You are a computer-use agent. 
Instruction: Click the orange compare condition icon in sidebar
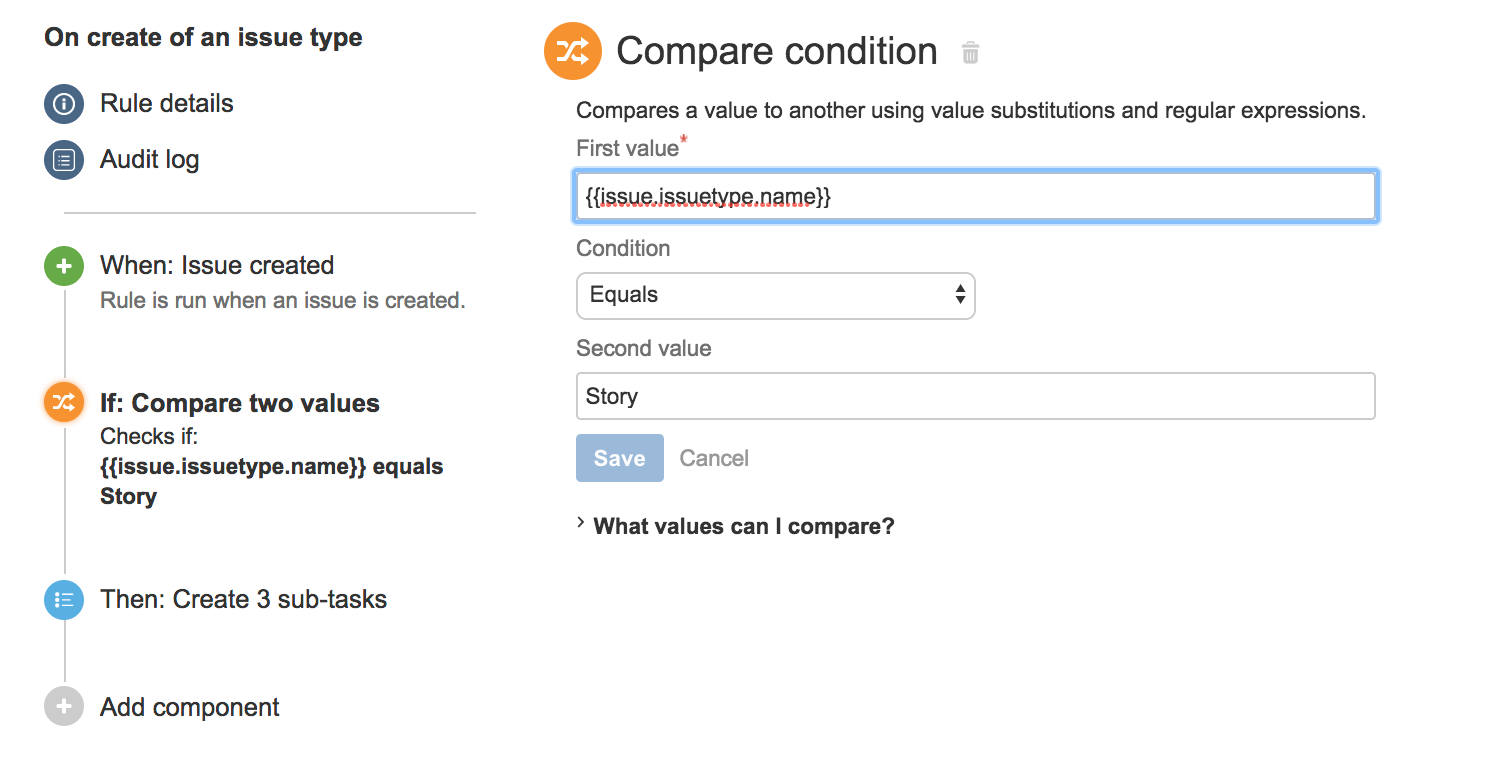point(64,403)
